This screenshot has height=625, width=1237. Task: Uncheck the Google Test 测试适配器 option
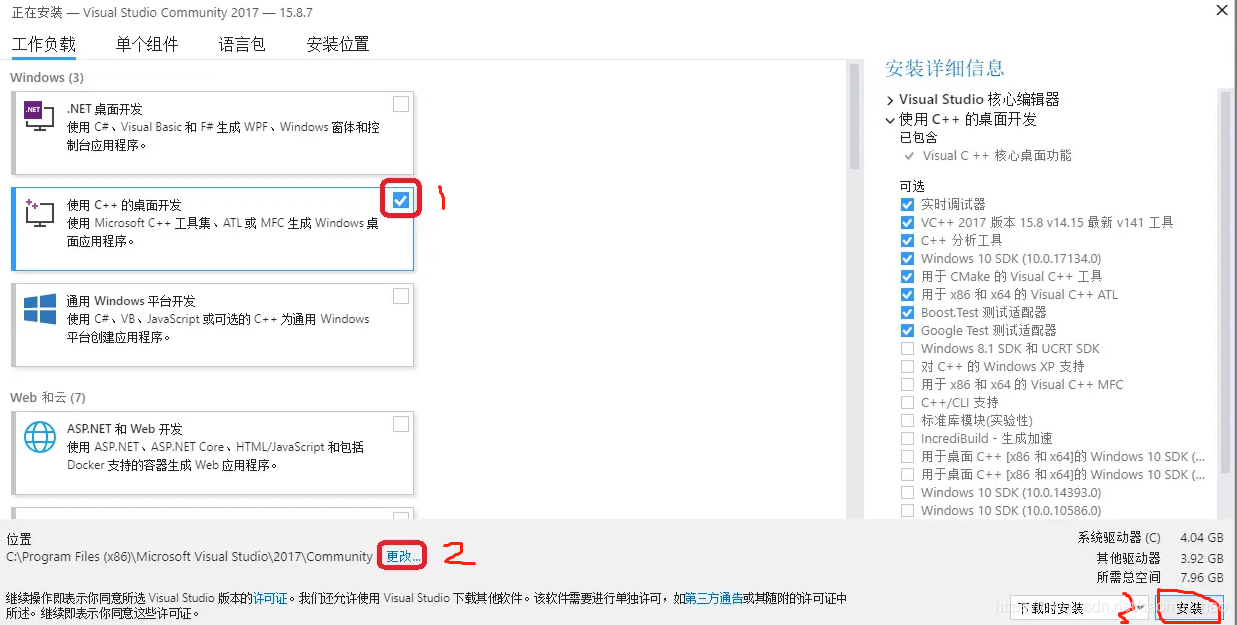907,330
